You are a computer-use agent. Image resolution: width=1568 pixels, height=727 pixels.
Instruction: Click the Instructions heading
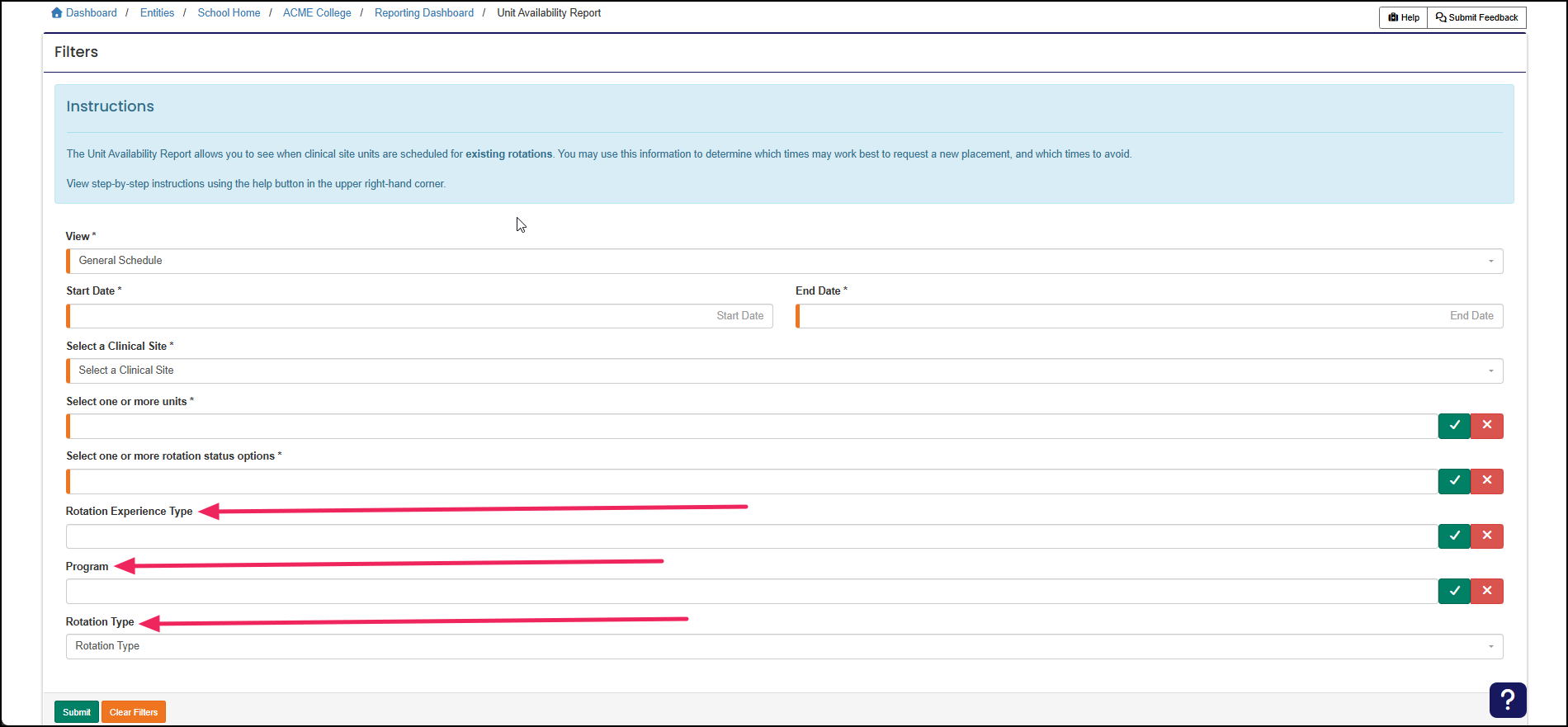110,106
